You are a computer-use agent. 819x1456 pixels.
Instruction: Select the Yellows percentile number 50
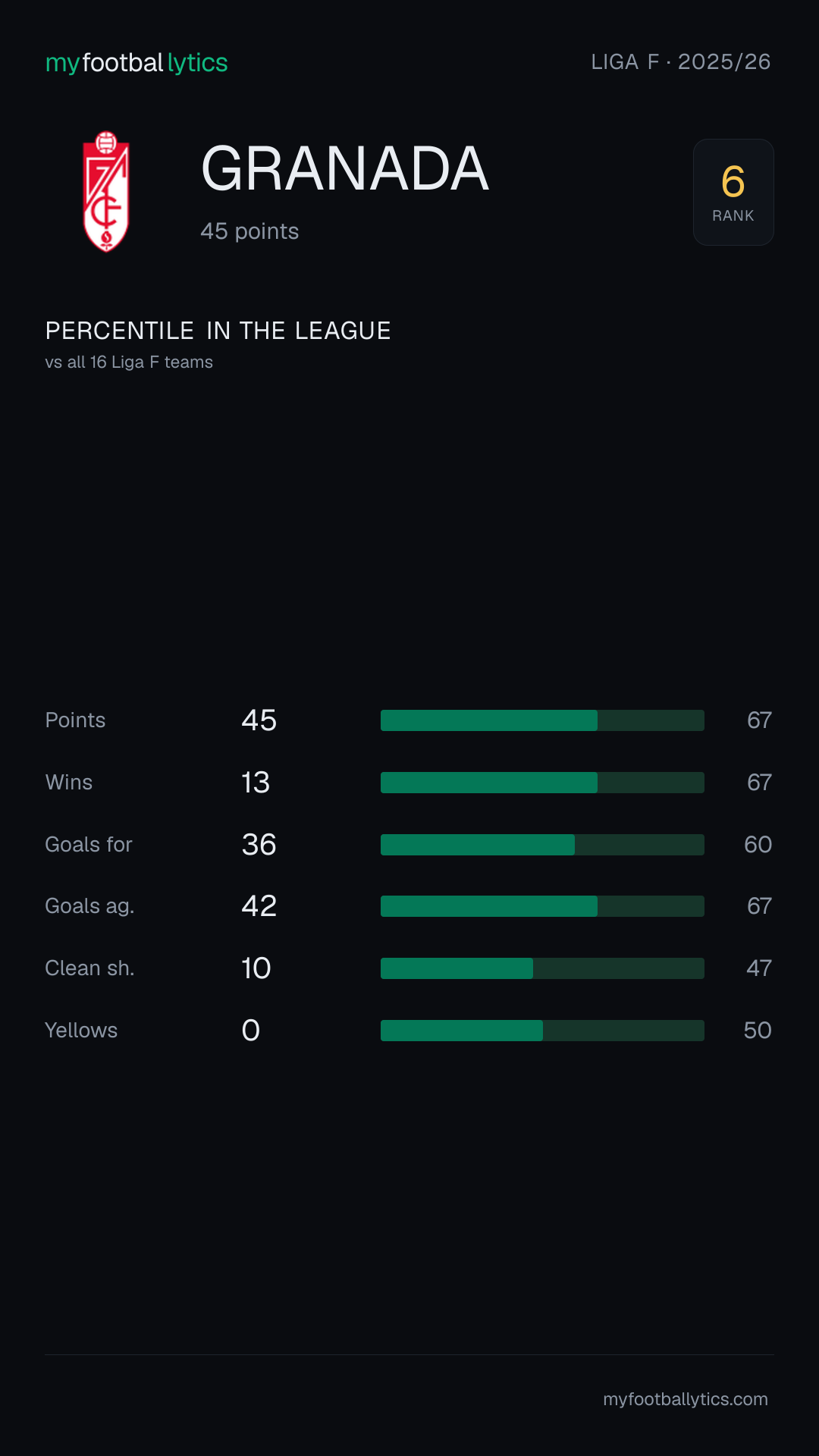758,1031
